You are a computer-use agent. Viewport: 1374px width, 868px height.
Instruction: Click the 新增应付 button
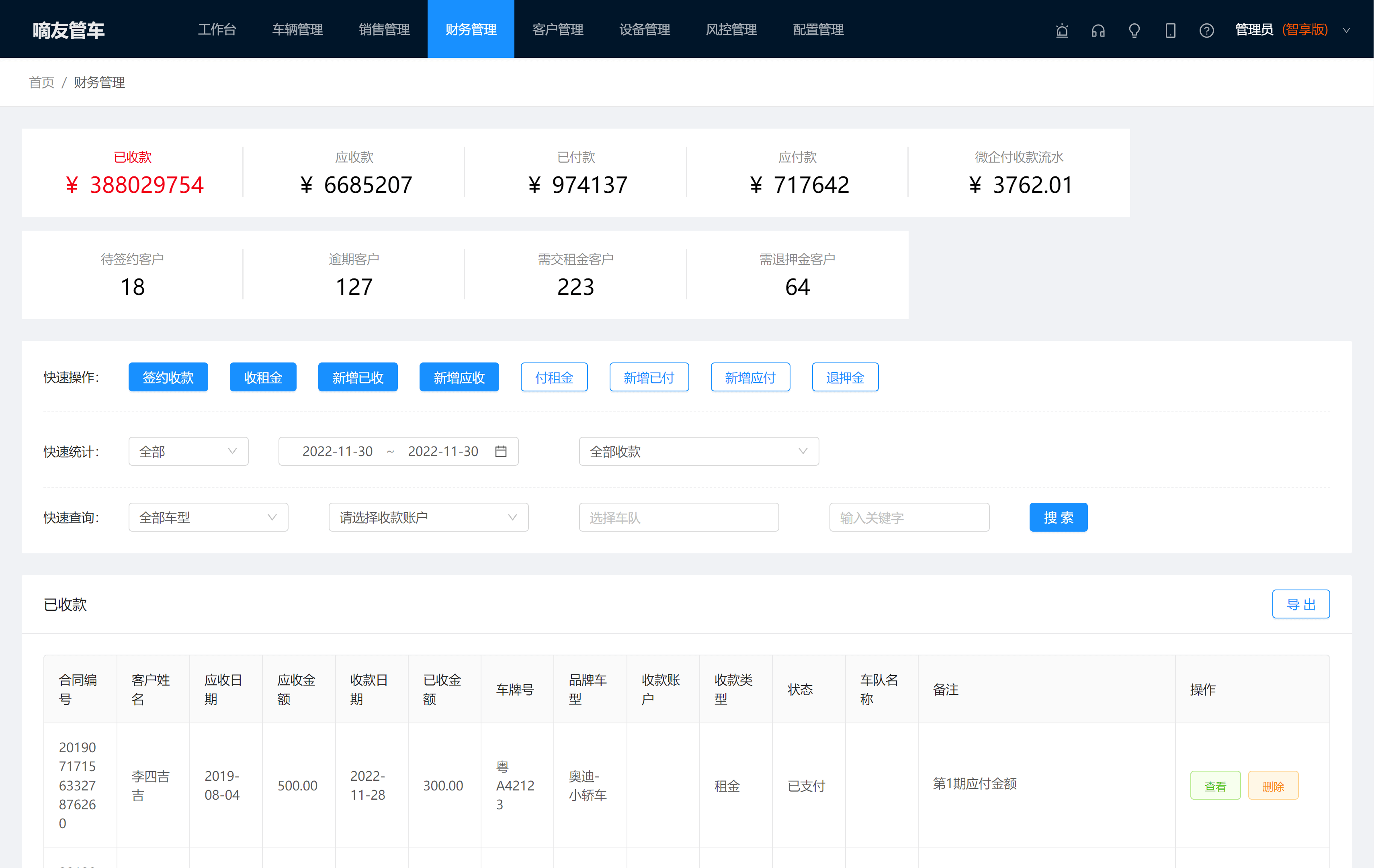click(750, 377)
